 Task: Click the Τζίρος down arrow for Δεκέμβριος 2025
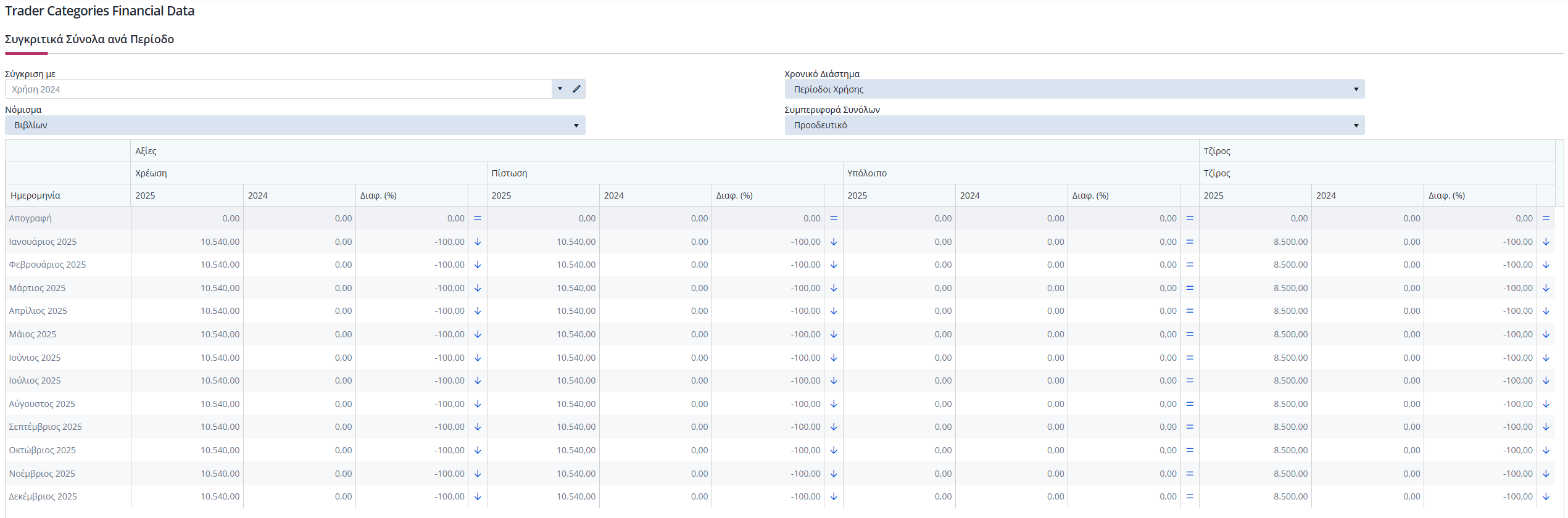click(1546, 496)
